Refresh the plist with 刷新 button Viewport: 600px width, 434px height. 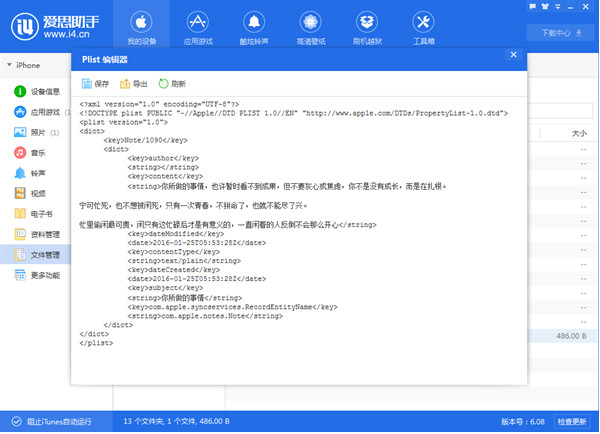[172, 84]
